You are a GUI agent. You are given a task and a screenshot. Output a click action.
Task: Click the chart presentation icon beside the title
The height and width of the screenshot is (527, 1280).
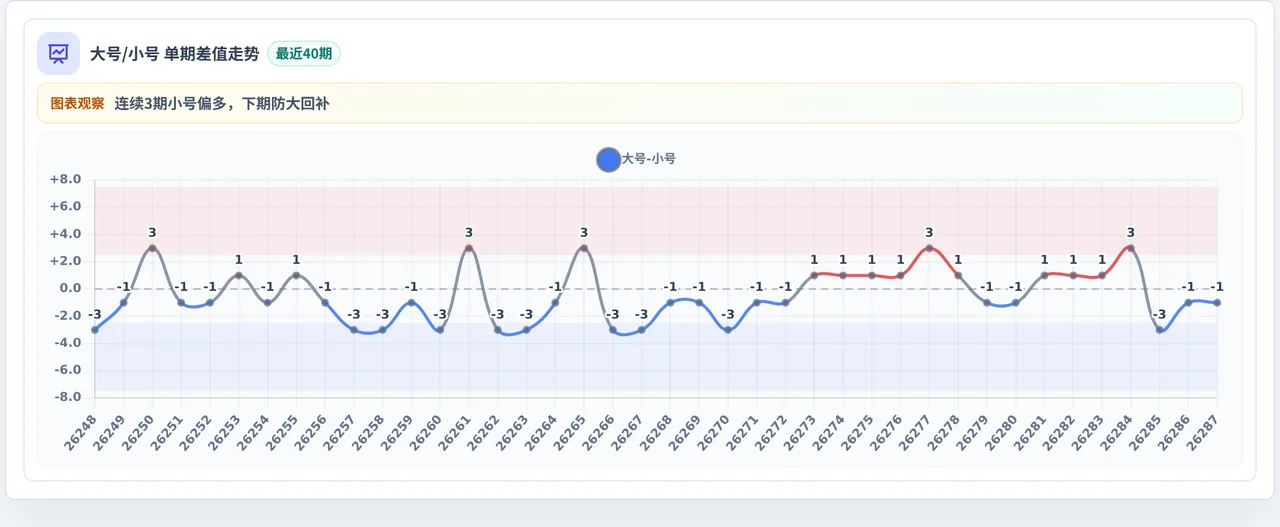click(x=58, y=53)
